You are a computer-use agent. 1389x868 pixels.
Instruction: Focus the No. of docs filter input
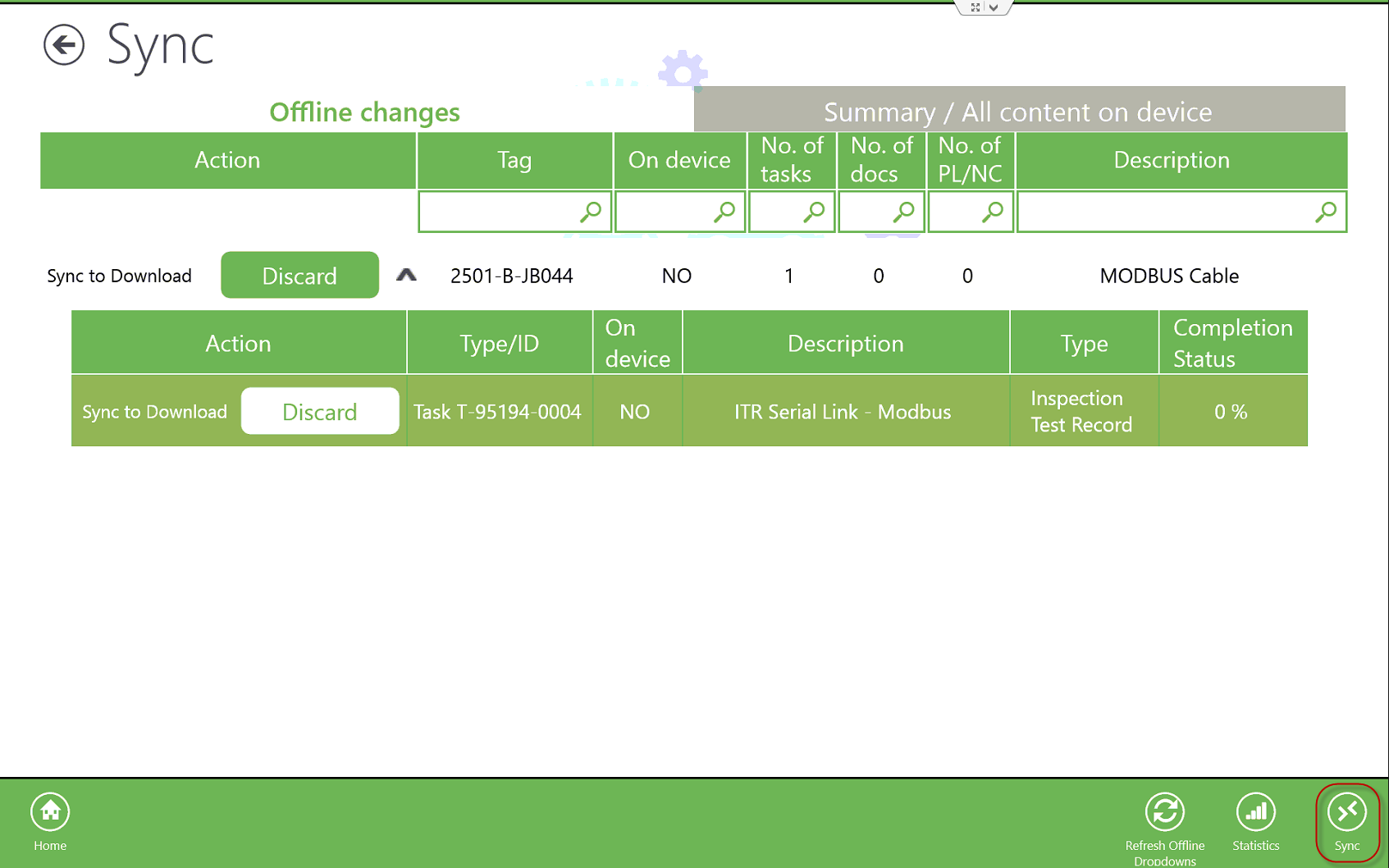882,212
